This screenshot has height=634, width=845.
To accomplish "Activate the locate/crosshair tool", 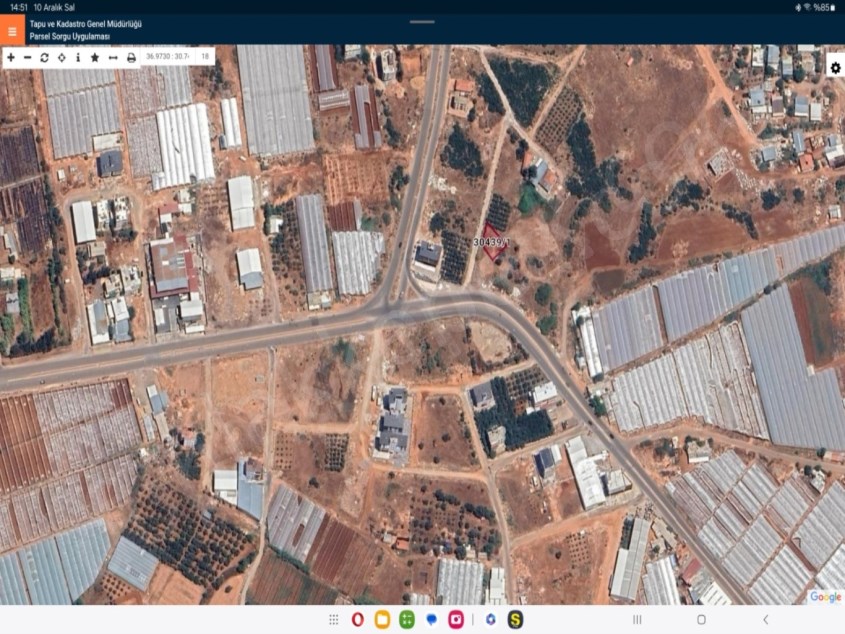I will [62, 57].
